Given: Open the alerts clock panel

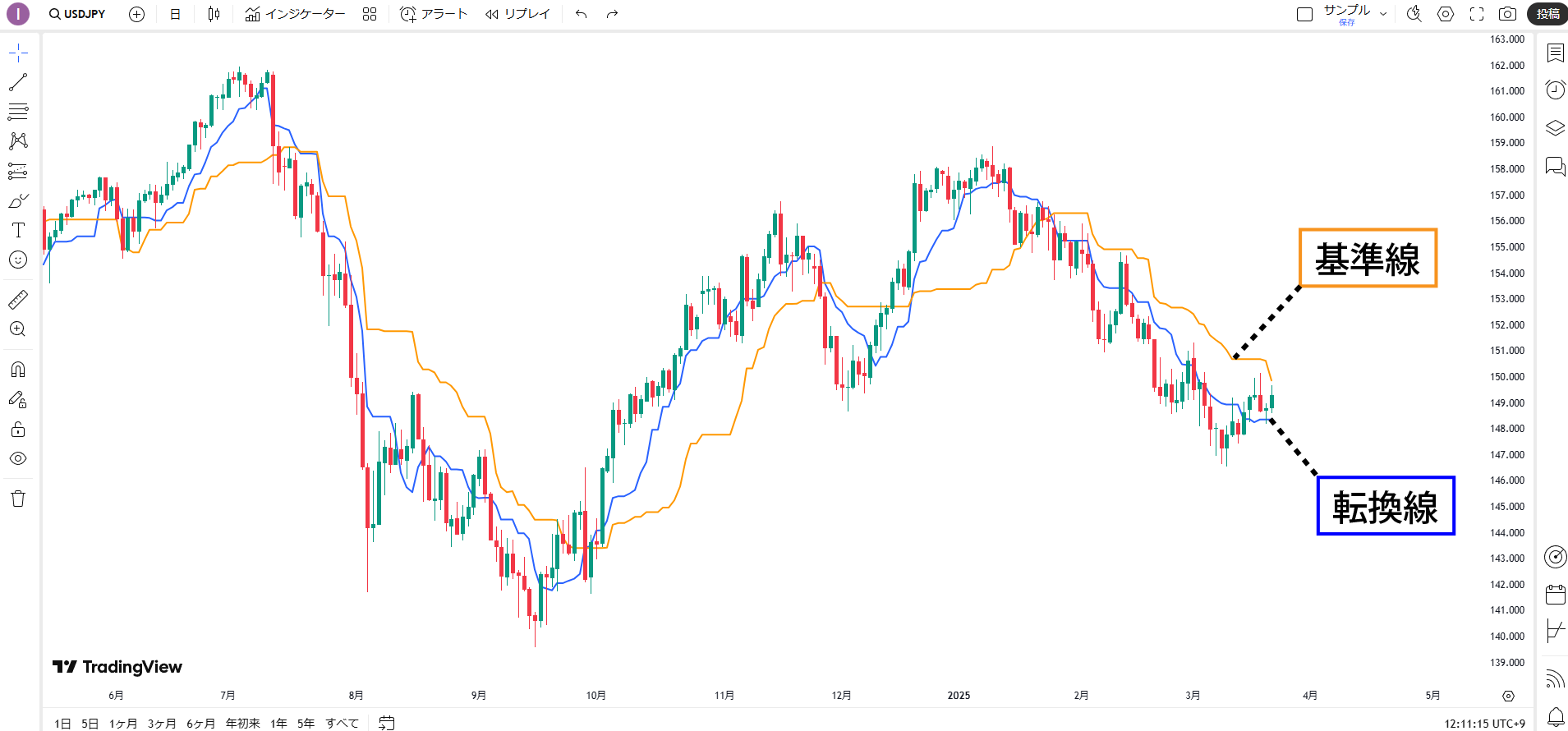Looking at the screenshot, I should pyautogui.click(x=1555, y=90).
